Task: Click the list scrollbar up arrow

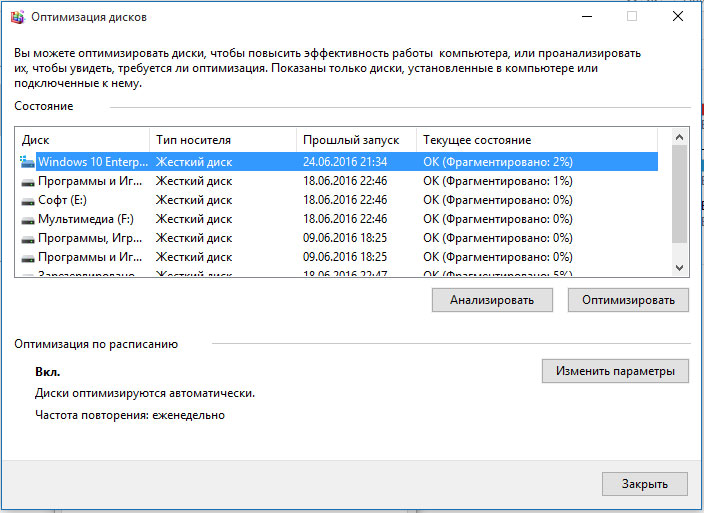Action: click(x=679, y=137)
